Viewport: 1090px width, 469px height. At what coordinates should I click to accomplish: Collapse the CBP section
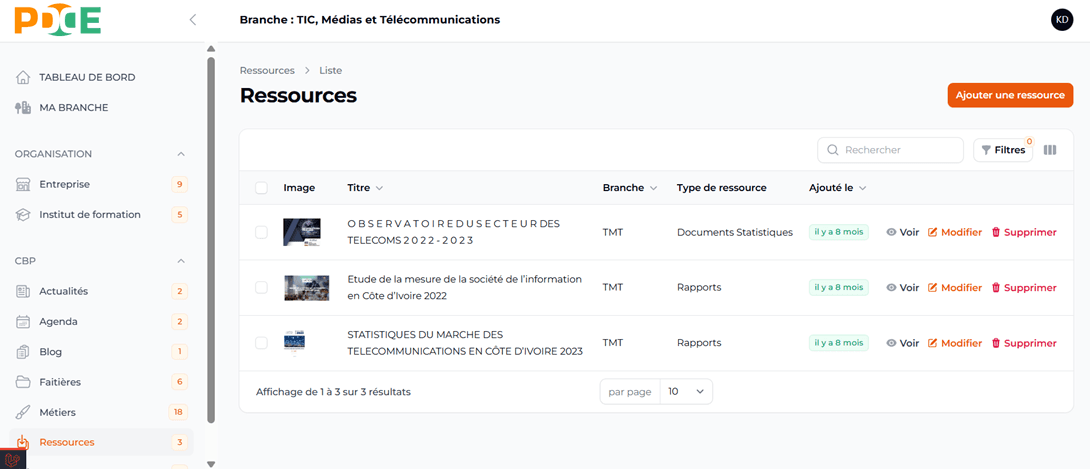[181, 261]
